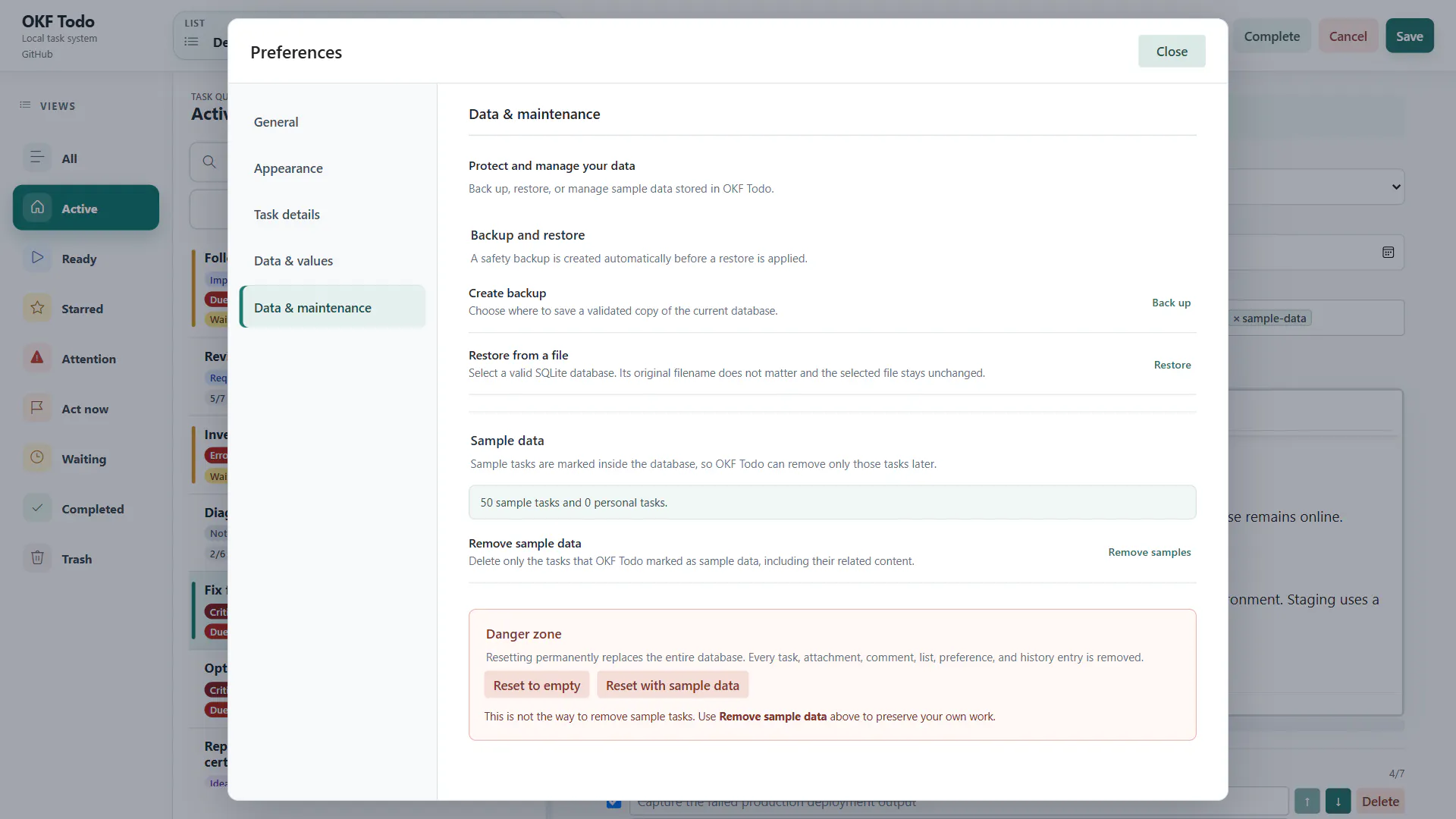Click the Remove samples button
1456x819 pixels.
[x=1150, y=552]
